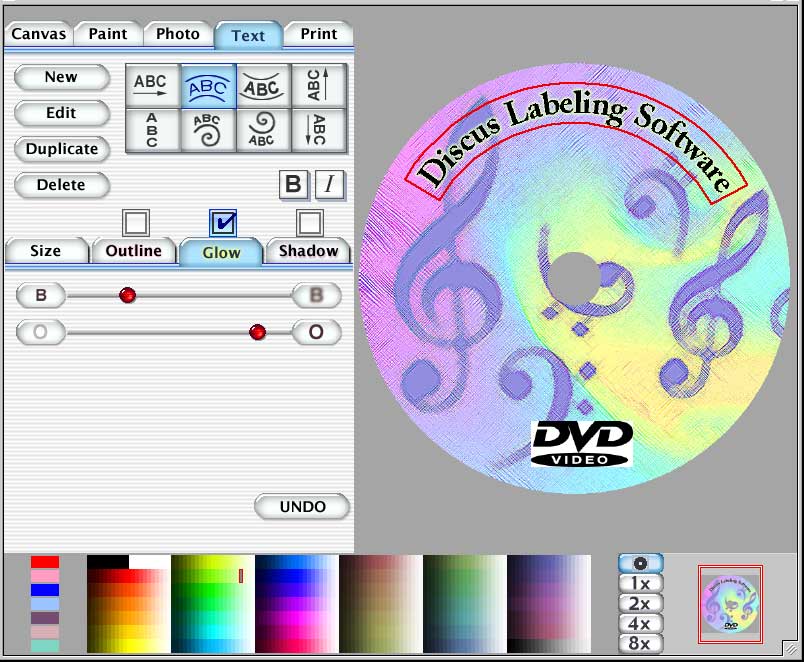The height and width of the screenshot is (662, 804).
Task: Toggle bold text formatting
Action: coord(293,184)
